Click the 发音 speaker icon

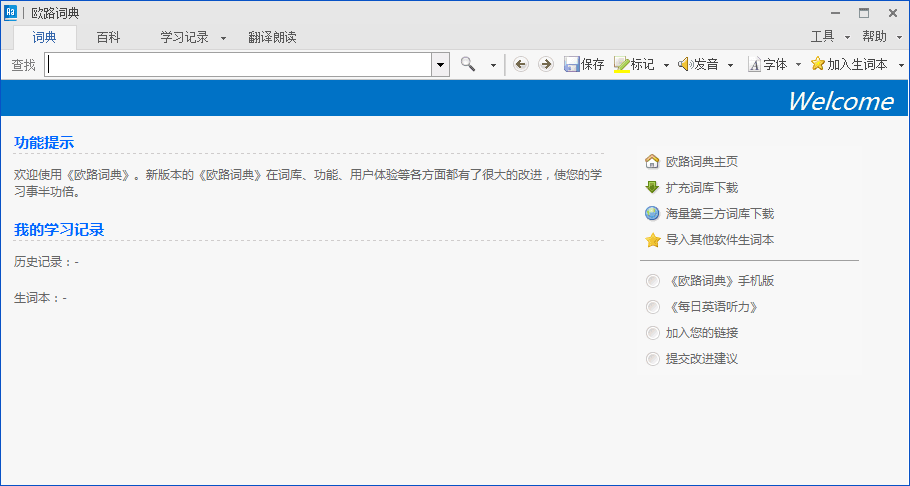[x=685, y=64]
